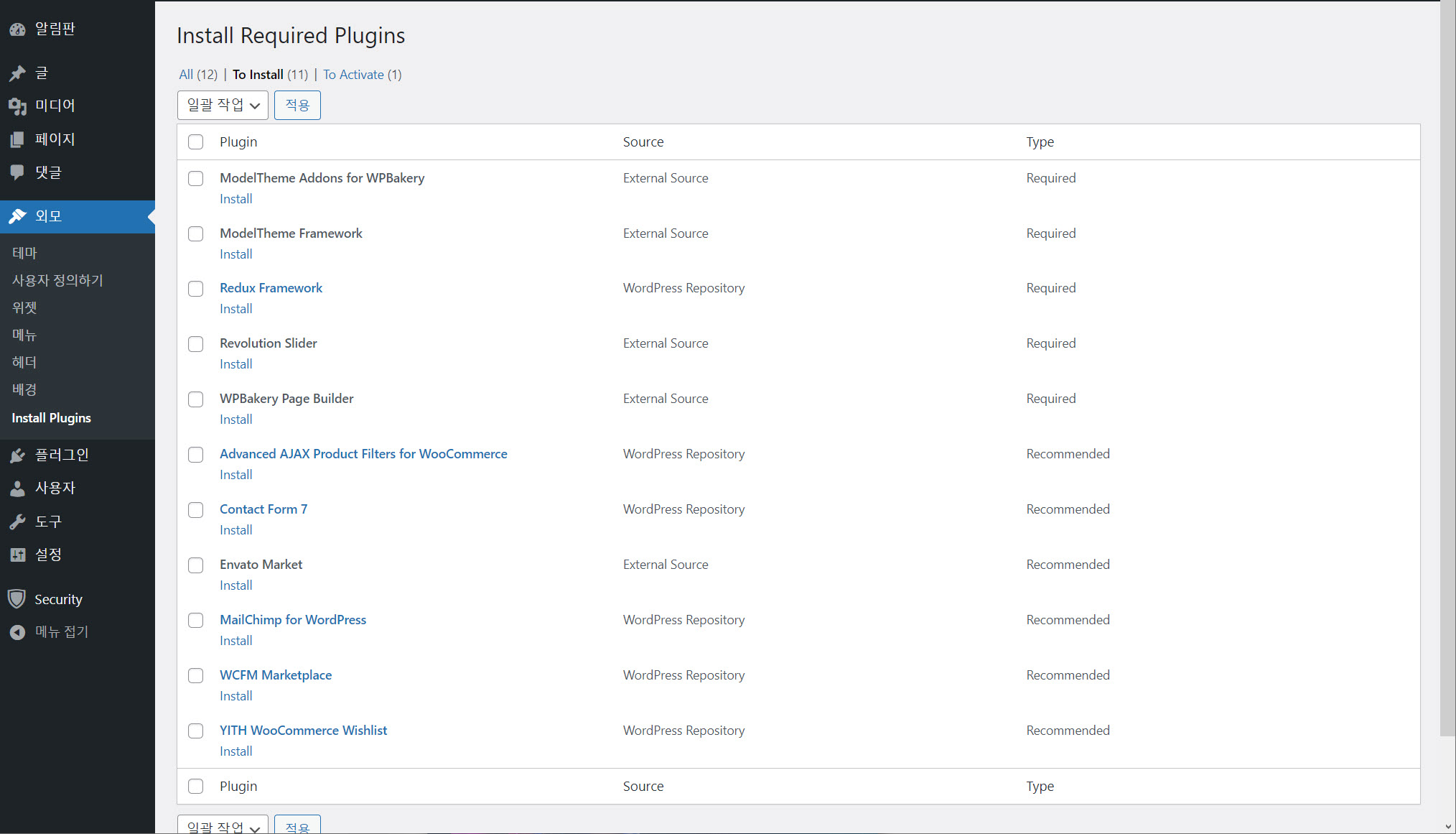Open the users person icon (사용자)
The height and width of the screenshot is (834, 1456).
coord(17,488)
